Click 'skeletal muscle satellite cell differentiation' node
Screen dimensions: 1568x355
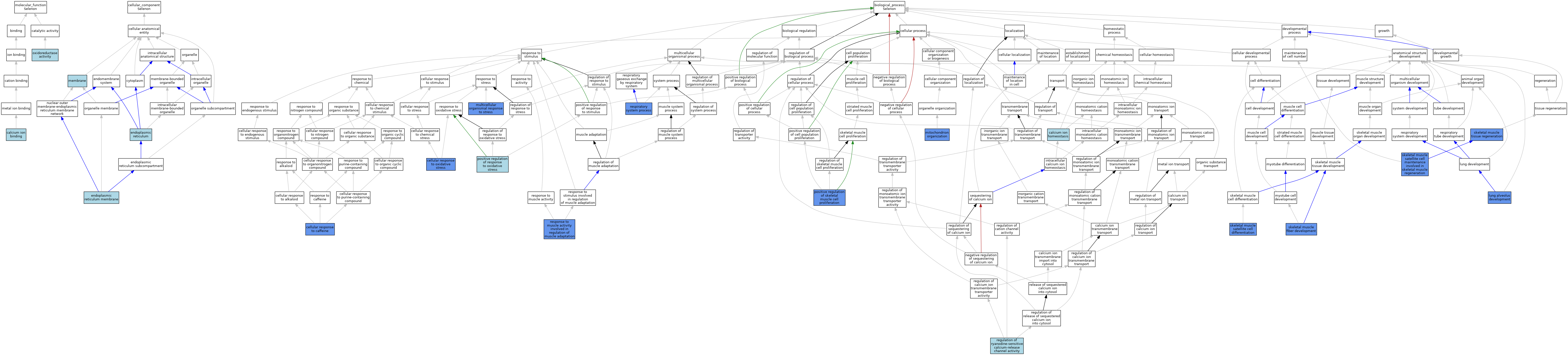[1243, 230]
